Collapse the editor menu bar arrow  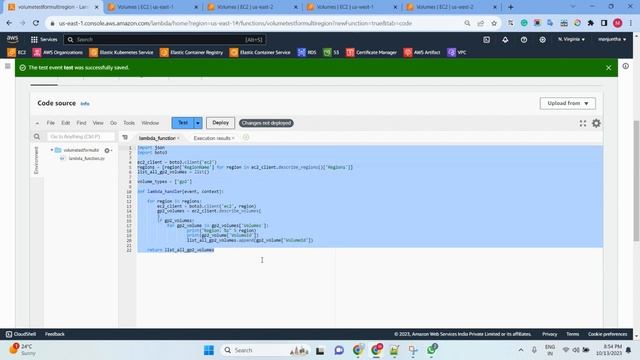(x=37, y=123)
